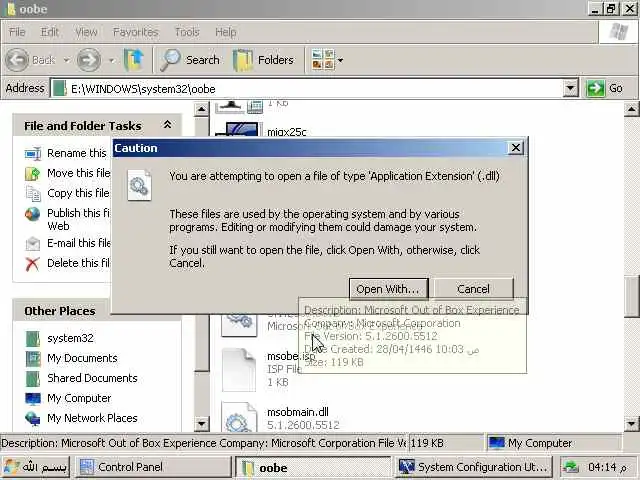Open system32 in Other Places
This screenshot has height=480, width=640.
70,338
